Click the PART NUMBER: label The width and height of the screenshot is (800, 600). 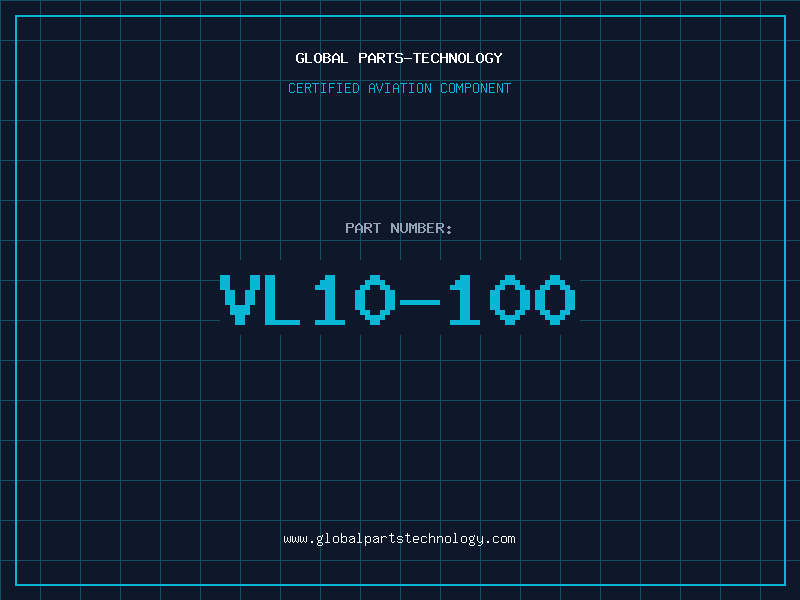tap(398, 228)
